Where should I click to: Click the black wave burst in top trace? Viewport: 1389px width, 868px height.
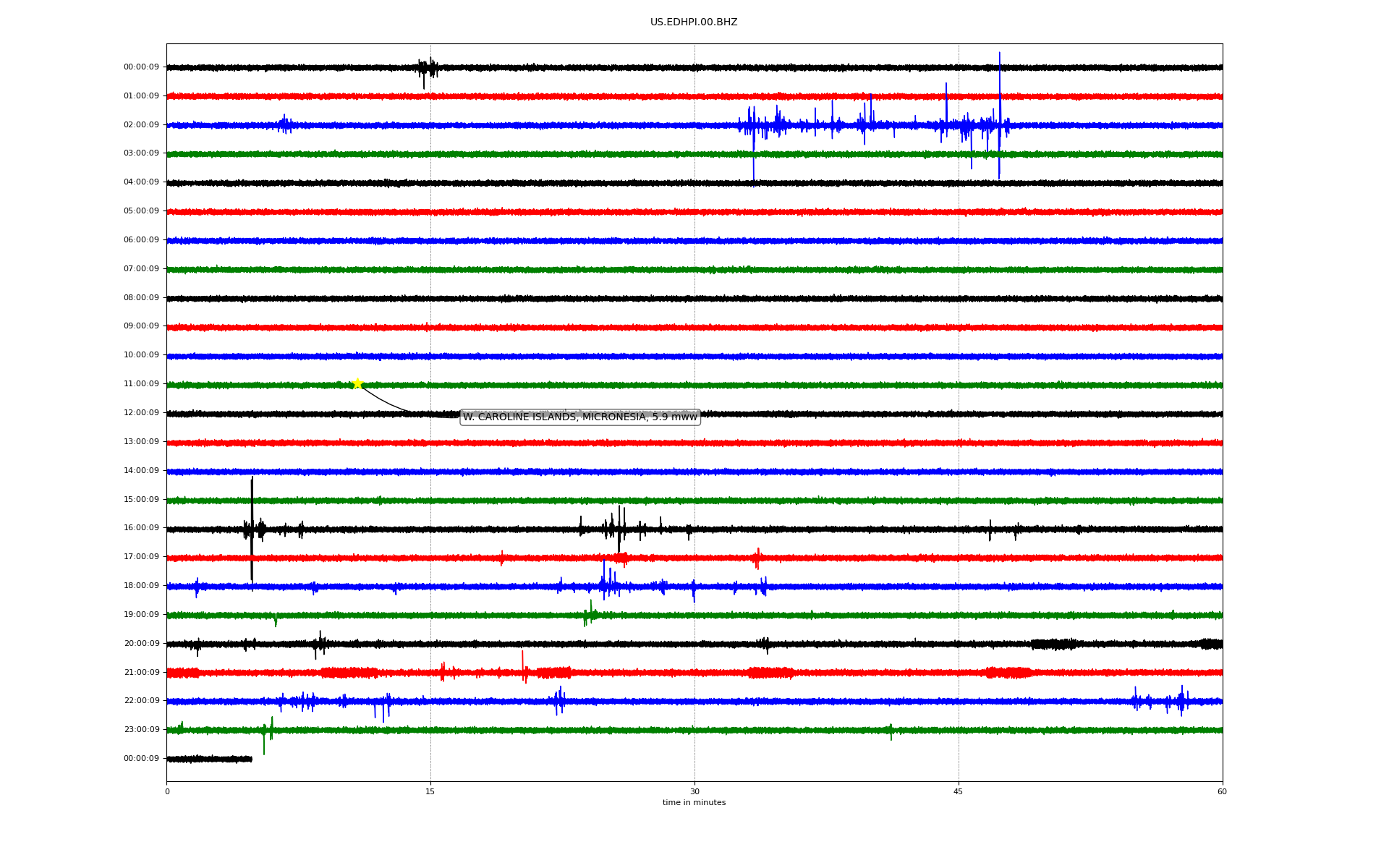(427, 68)
